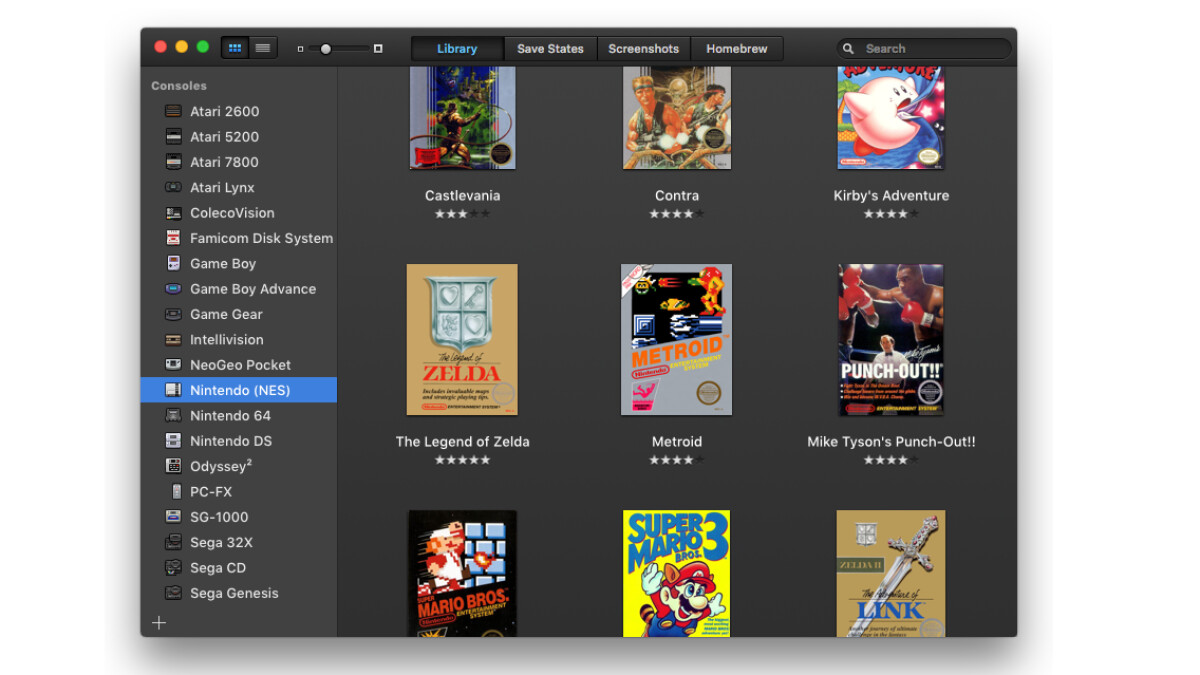The image size is (1200, 675).
Task: Go to the Screenshots tab
Action: (x=644, y=48)
